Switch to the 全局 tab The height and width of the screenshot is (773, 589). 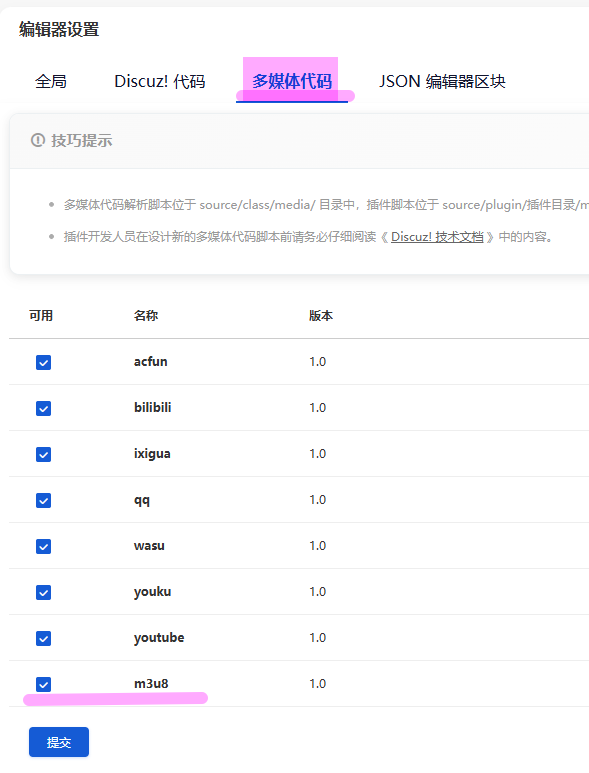(x=51, y=81)
